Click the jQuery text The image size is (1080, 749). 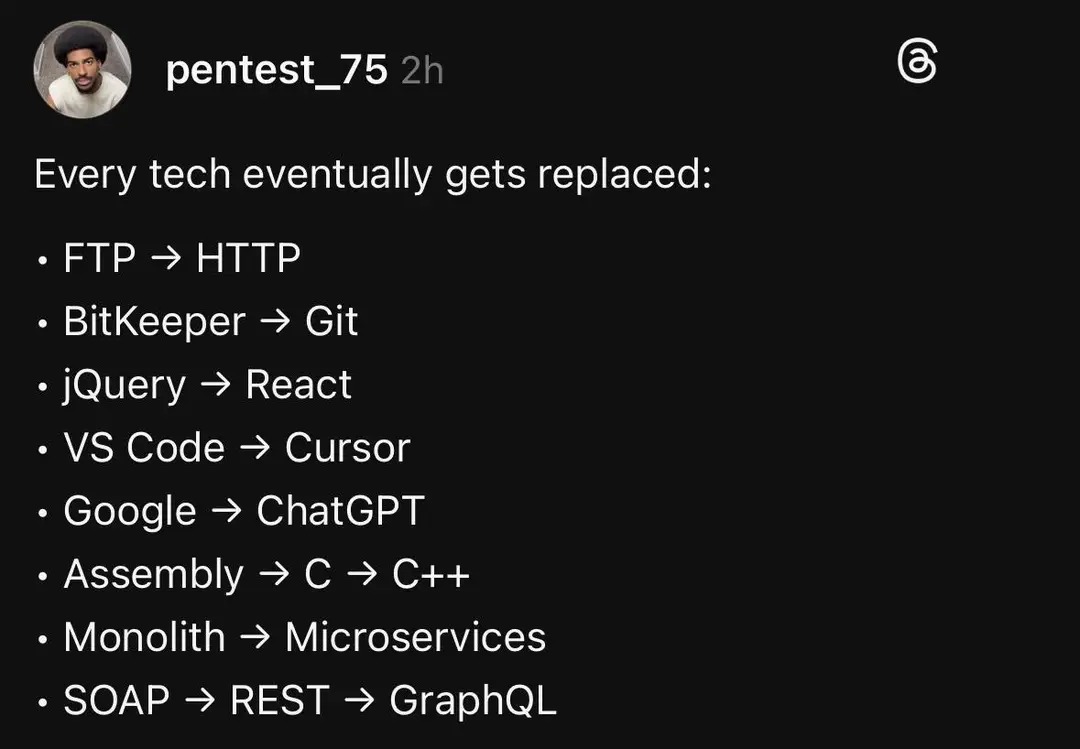(124, 385)
